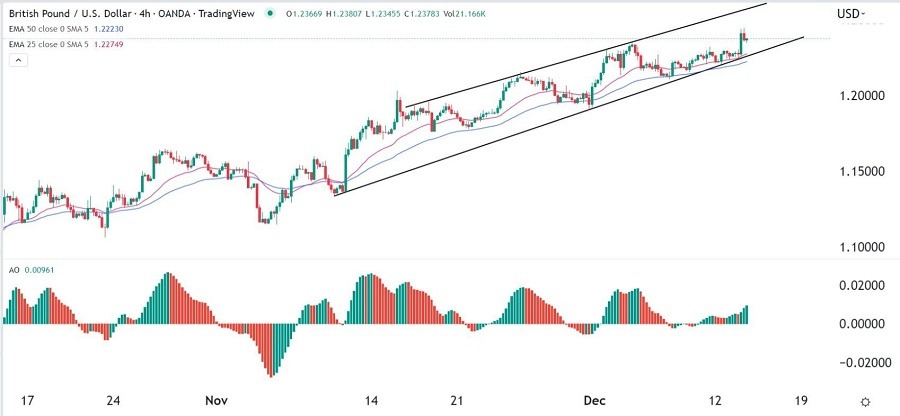
Task: Open the USD currency dropdown
Action: click(x=853, y=14)
